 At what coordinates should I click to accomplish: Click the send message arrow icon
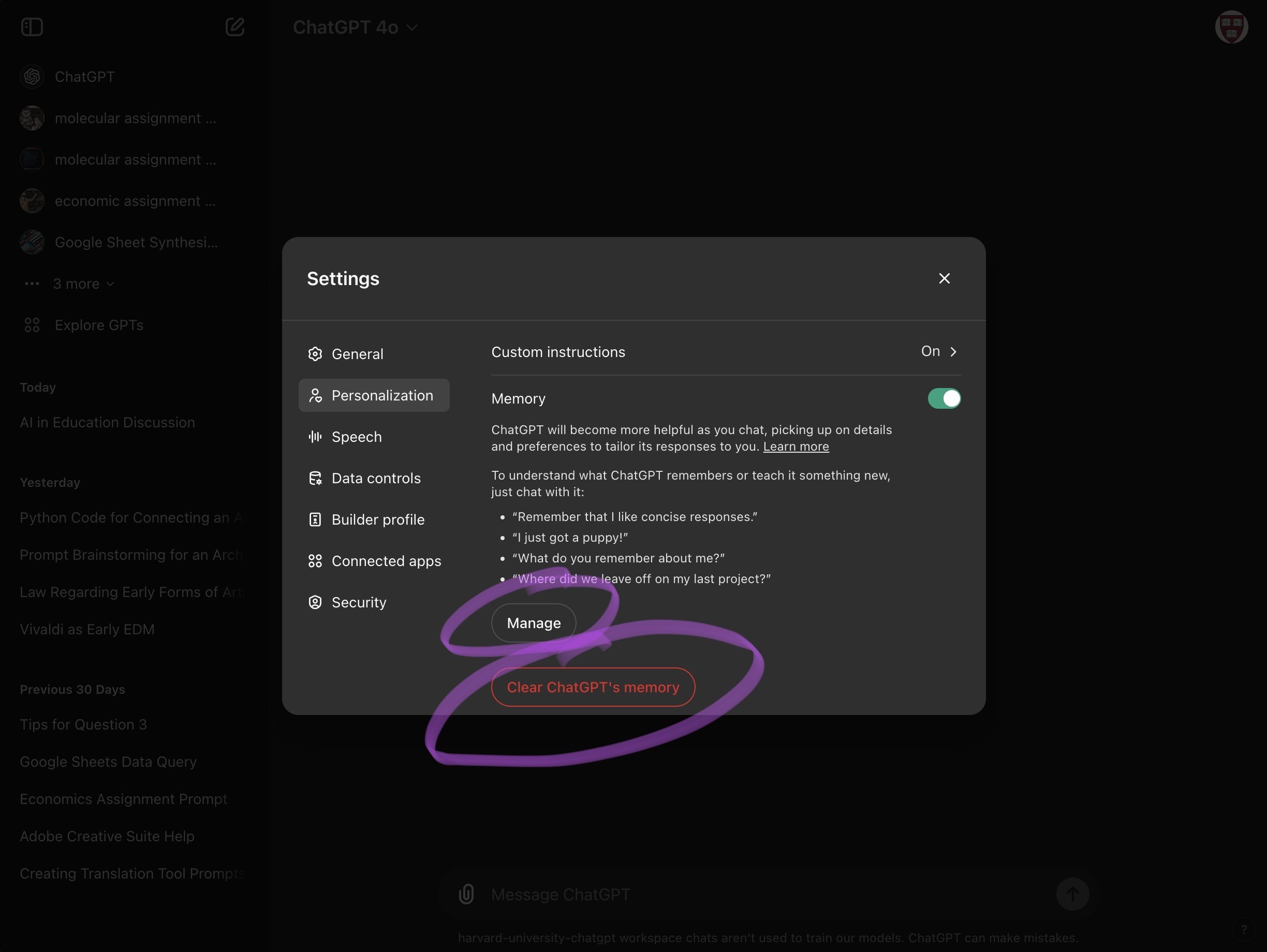[1072, 894]
